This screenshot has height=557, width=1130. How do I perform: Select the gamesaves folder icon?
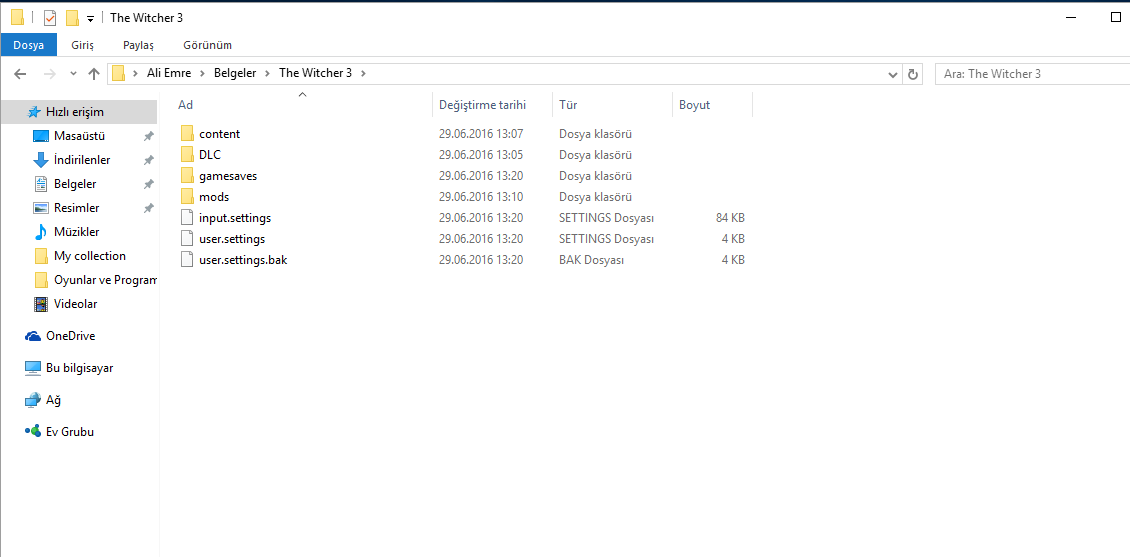[187, 176]
